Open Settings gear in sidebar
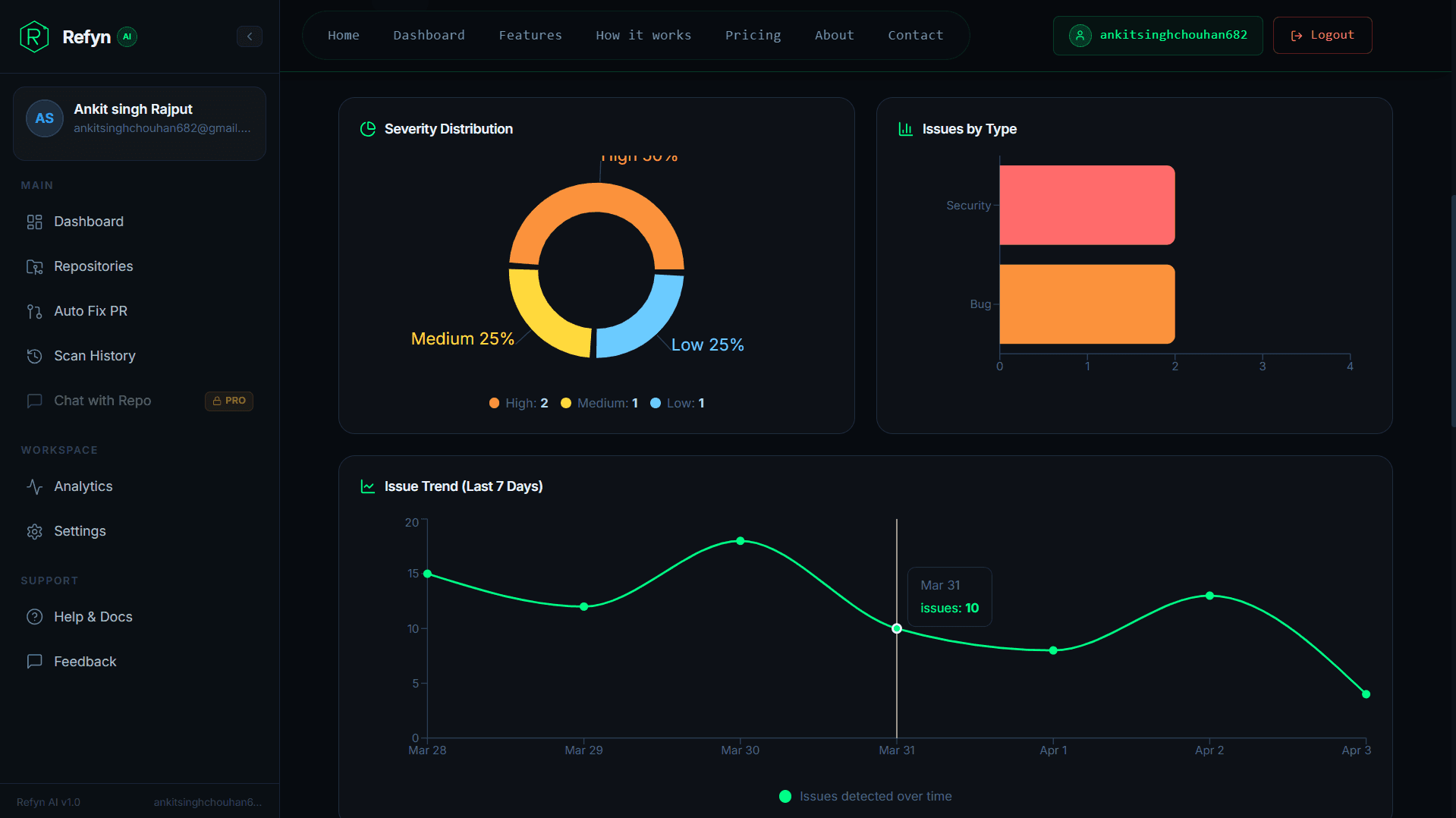The image size is (1456, 818). pyautogui.click(x=79, y=531)
